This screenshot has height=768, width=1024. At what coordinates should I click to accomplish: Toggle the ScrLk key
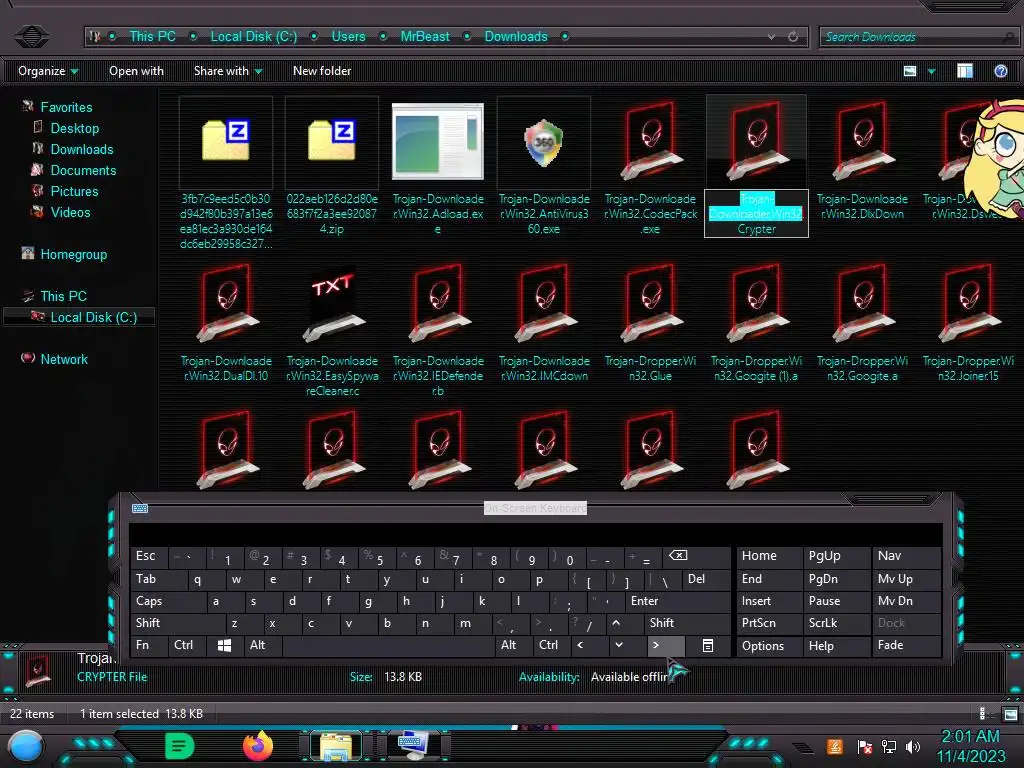coord(836,623)
